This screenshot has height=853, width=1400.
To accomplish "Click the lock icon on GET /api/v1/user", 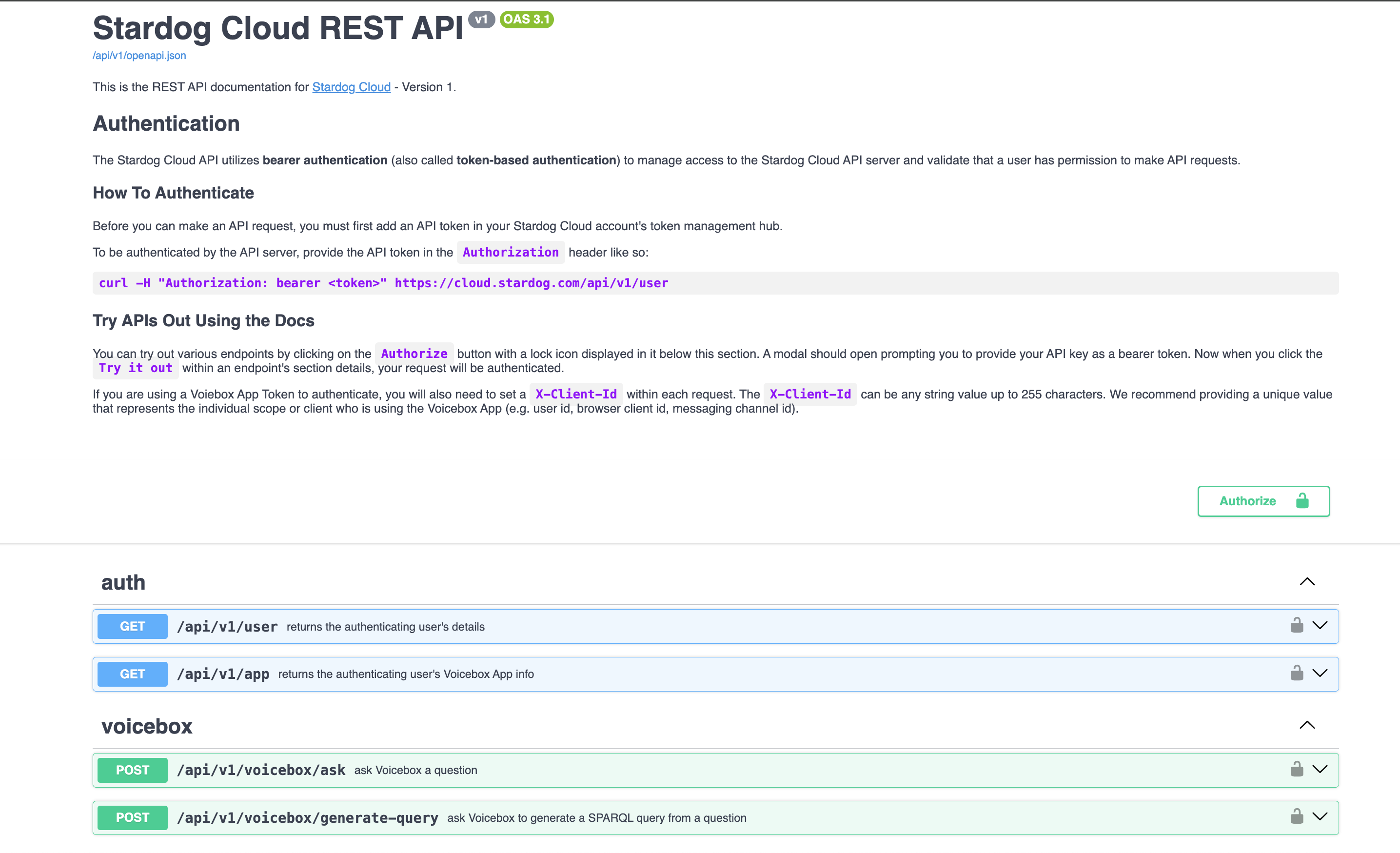I will tap(1296, 626).
